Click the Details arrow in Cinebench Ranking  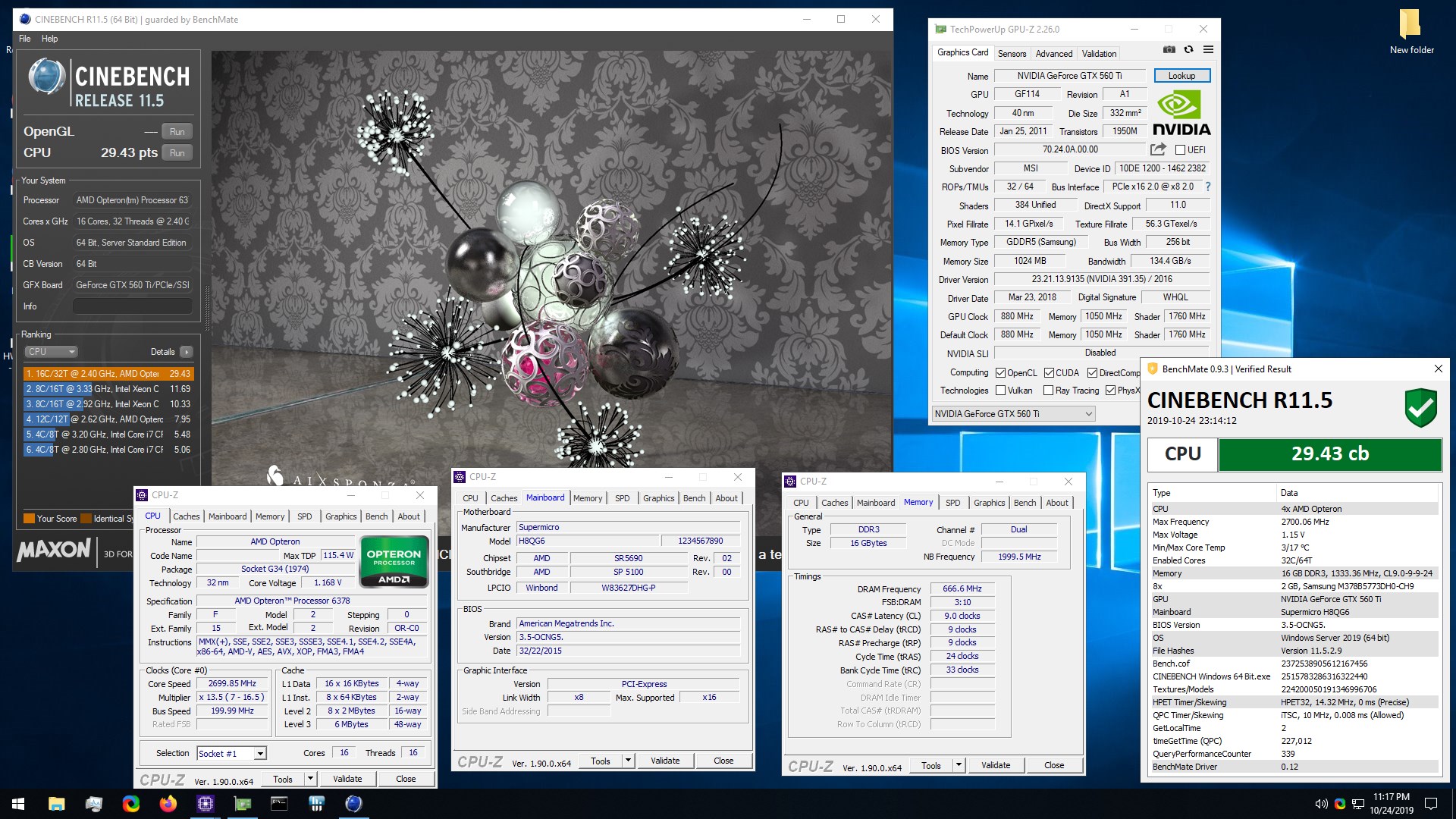coord(187,352)
